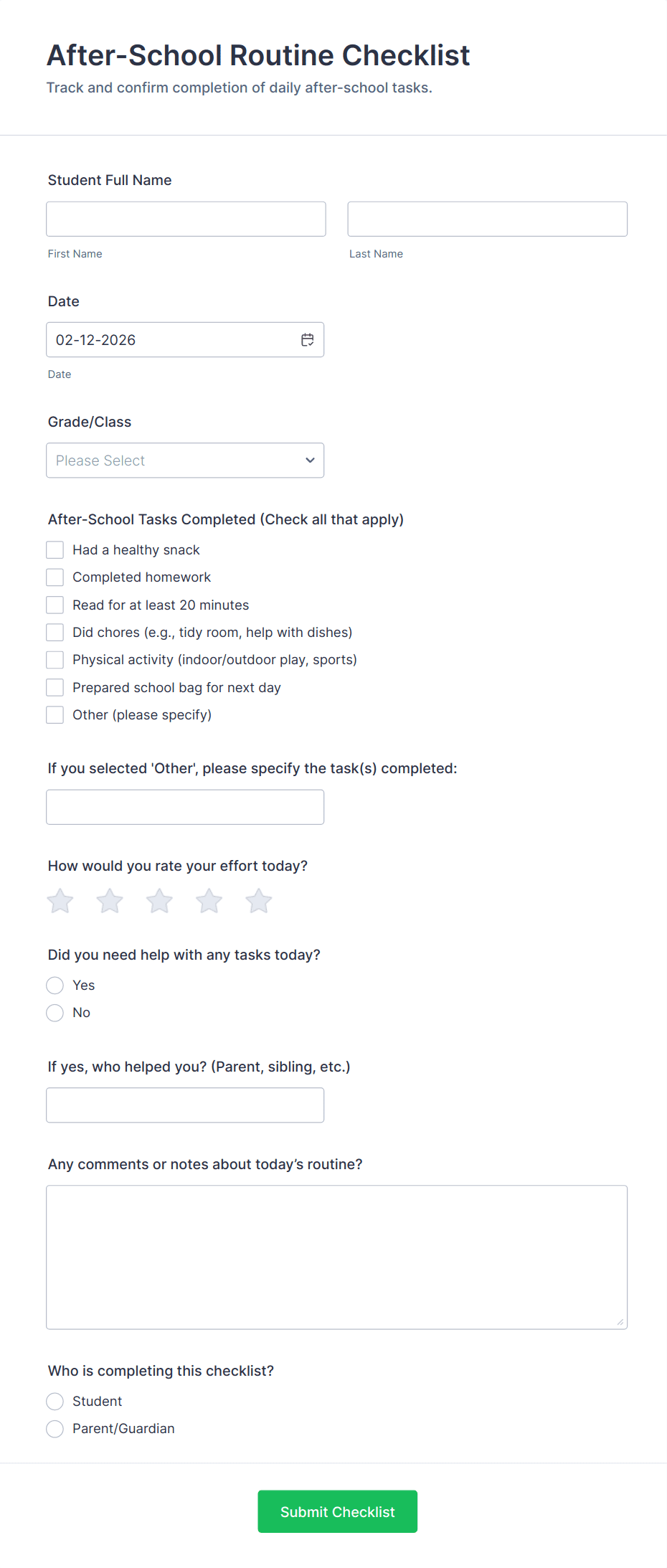
Task: Select 'Yes' for needing help today
Action: tap(55, 986)
